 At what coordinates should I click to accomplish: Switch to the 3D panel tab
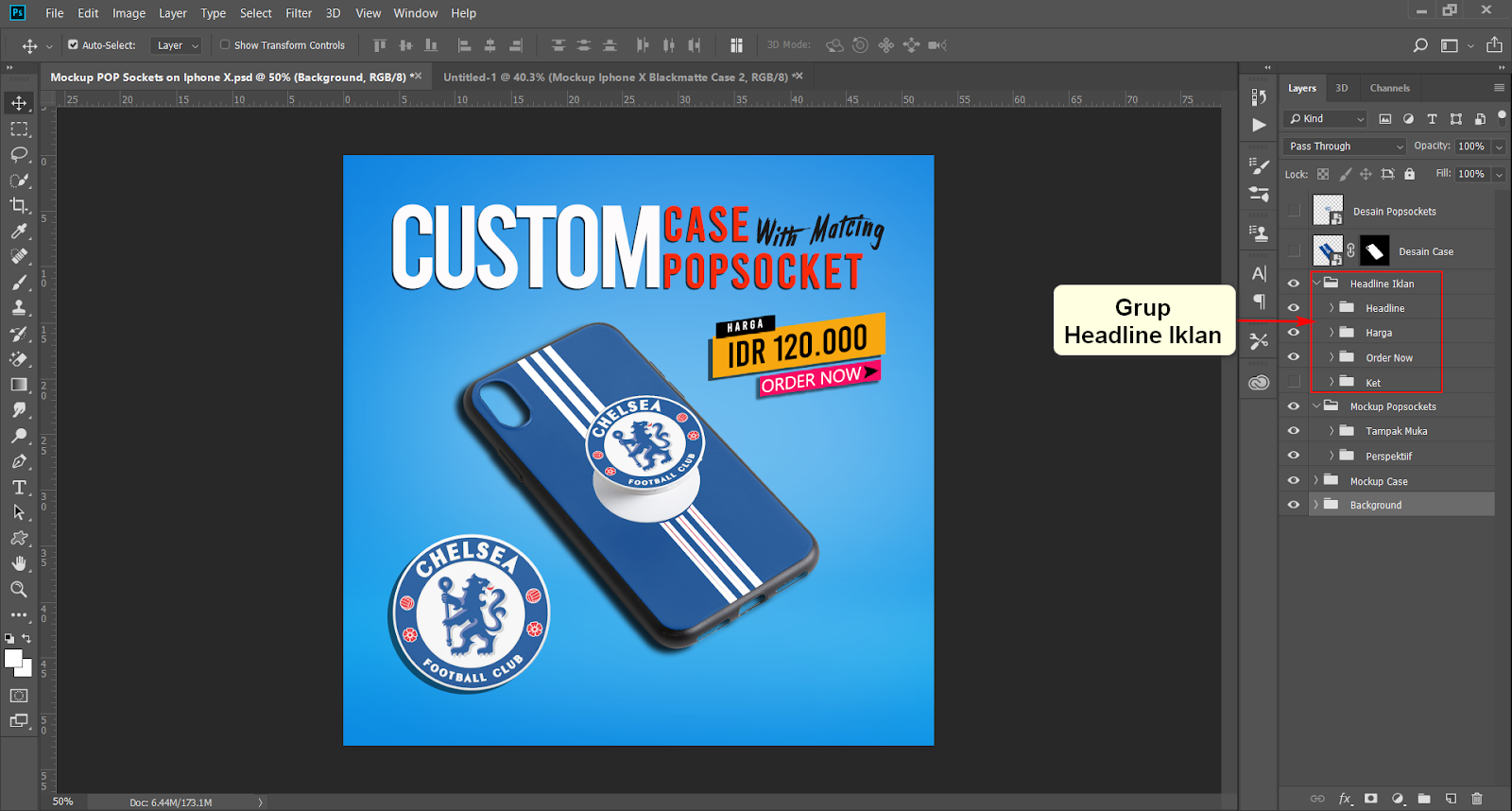(1341, 88)
